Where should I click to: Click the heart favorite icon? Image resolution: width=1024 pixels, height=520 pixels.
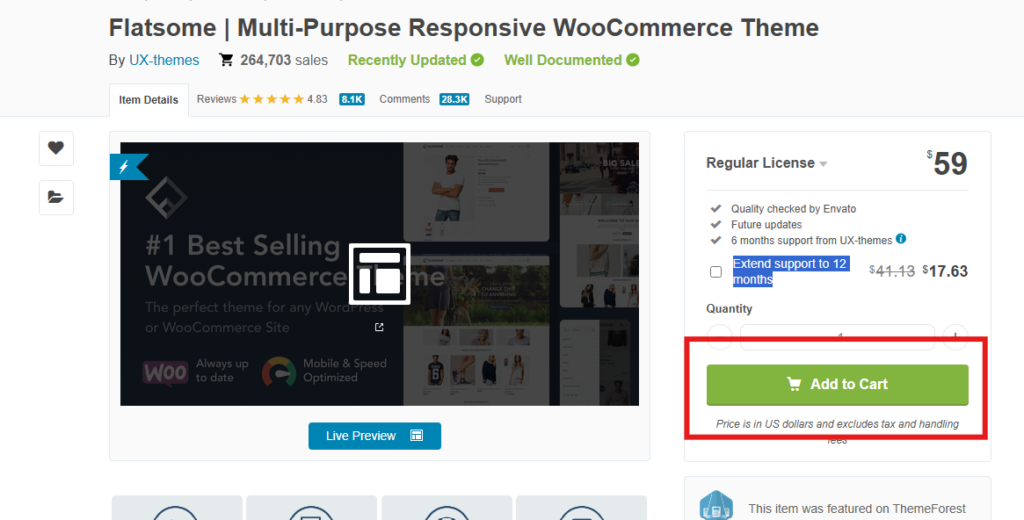click(56, 148)
